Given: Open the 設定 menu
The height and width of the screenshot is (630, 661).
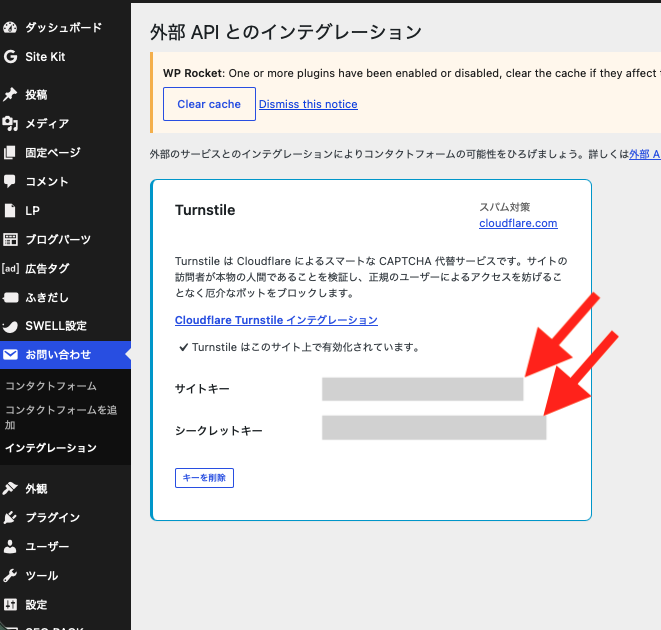Looking at the screenshot, I should click(36, 605).
